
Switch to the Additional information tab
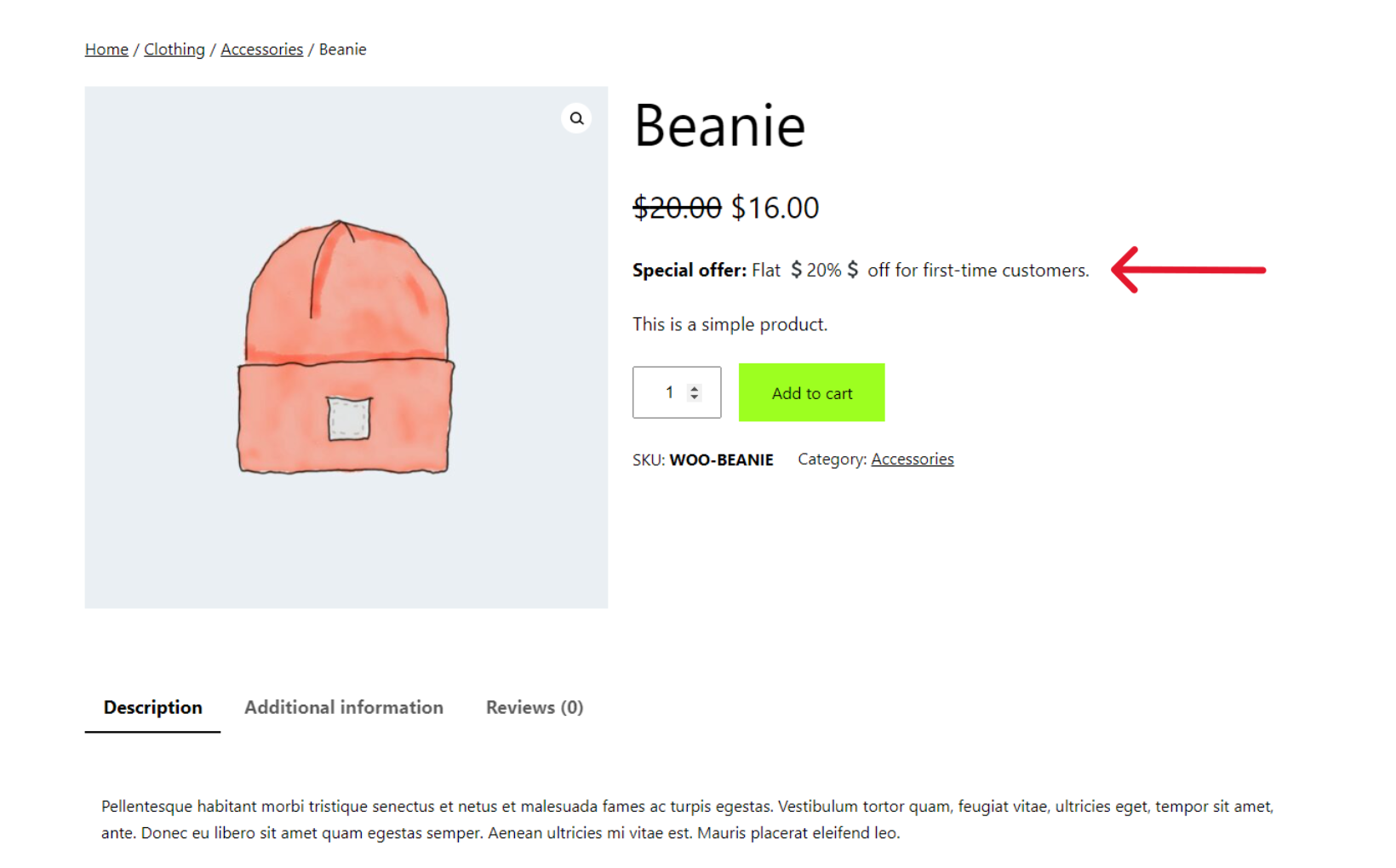343,707
